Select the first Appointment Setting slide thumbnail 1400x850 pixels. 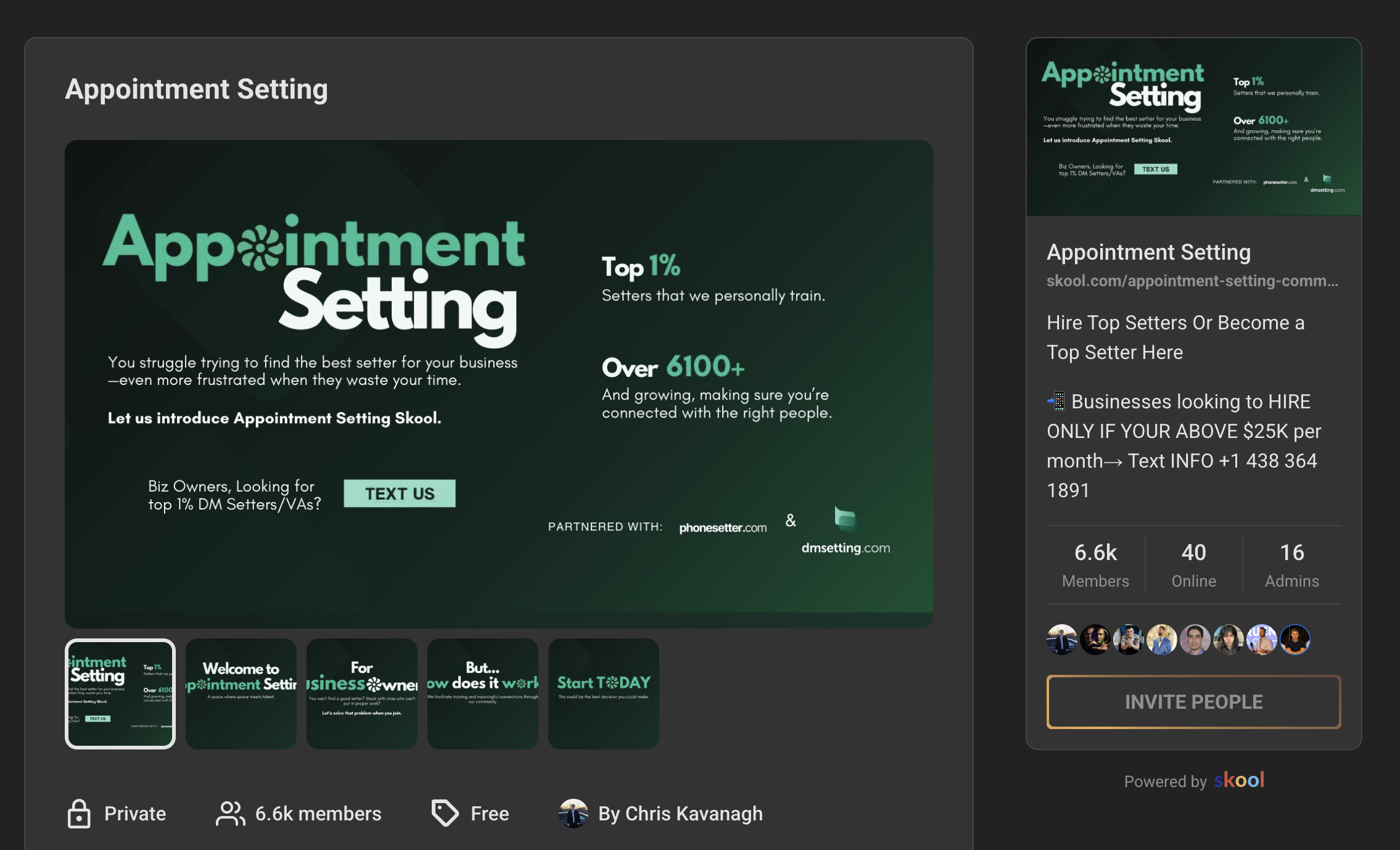120,694
